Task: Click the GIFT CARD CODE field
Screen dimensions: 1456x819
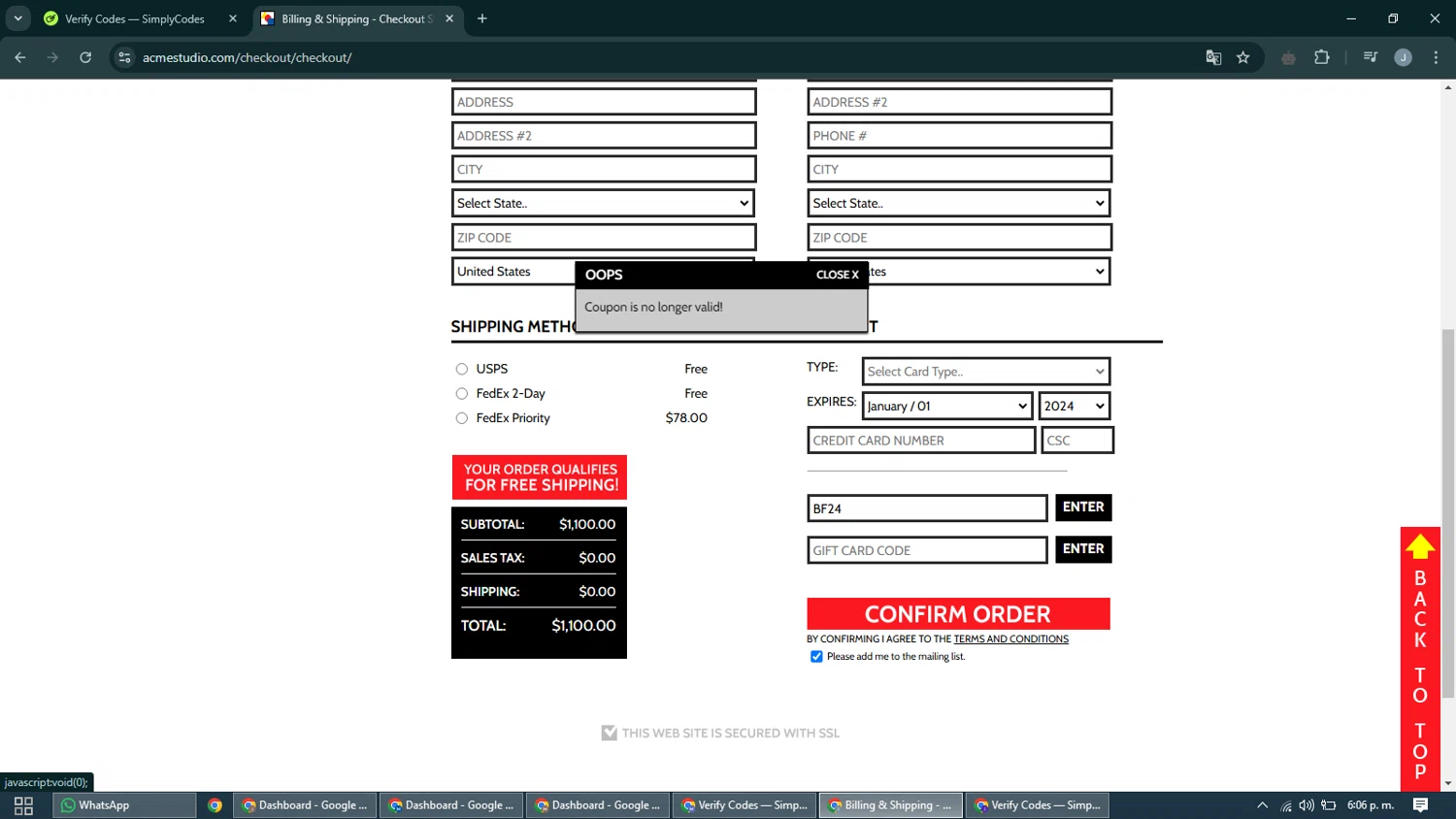Action: point(927,550)
